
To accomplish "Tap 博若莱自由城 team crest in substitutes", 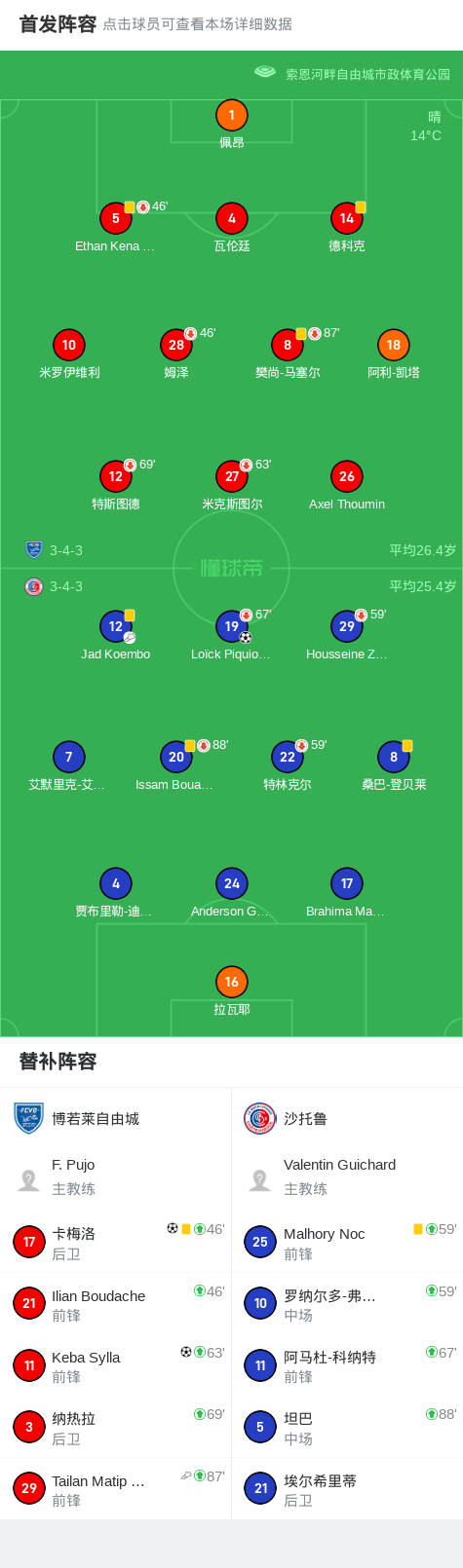I will coord(29,1118).
